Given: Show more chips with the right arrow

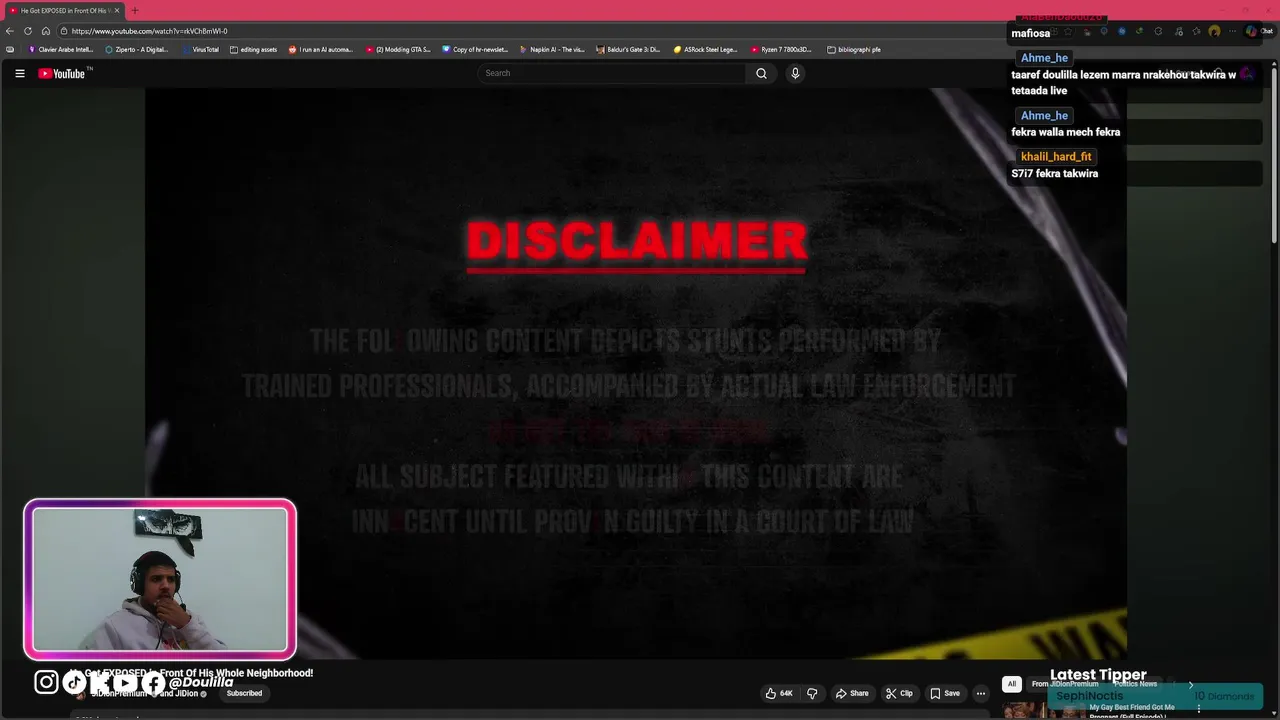Looking at the screenshot, I should (x=1190, y=684).
